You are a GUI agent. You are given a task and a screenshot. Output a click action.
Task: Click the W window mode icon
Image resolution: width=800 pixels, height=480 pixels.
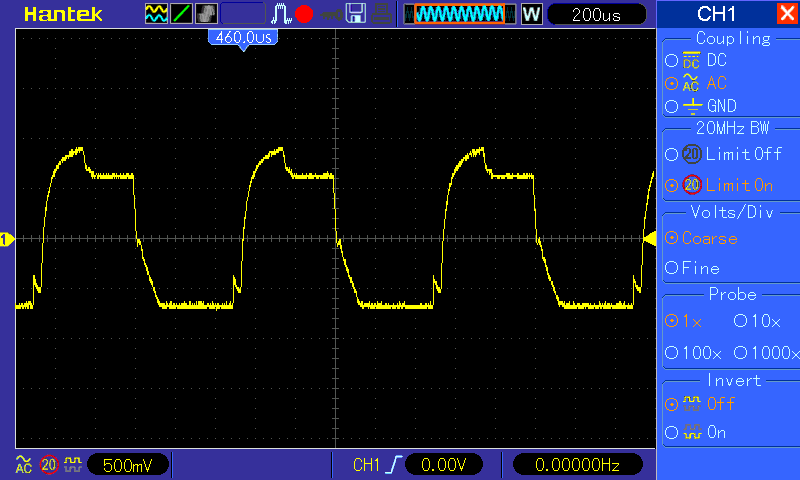point(531,14)
